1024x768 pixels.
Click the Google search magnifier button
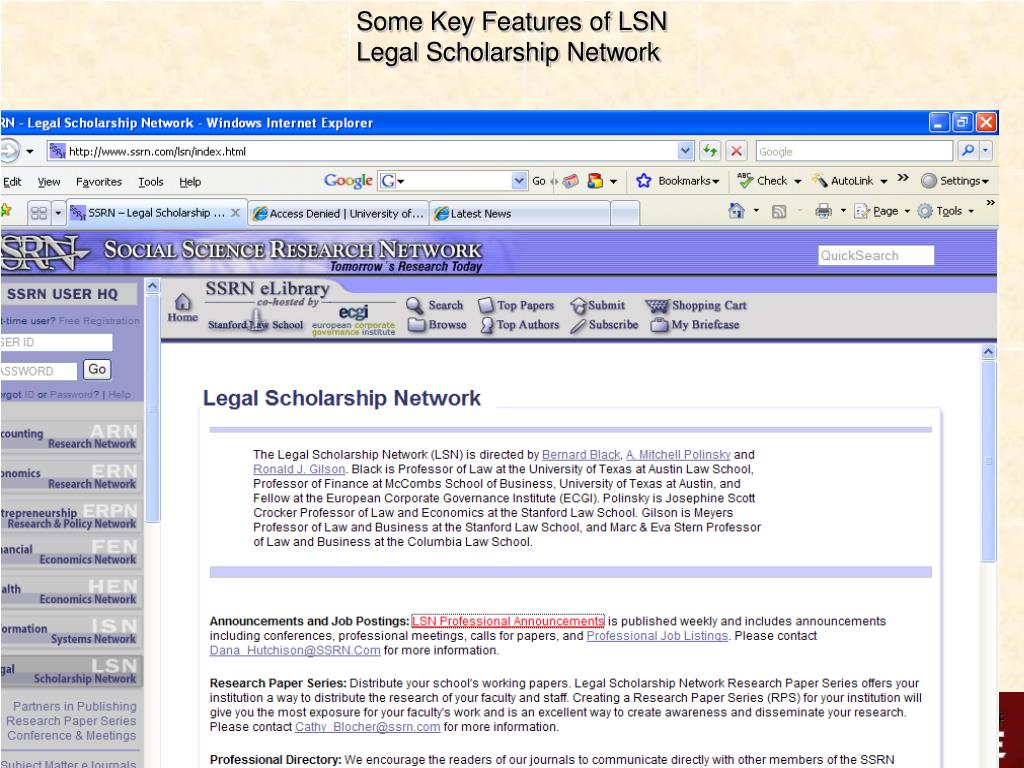[x=968, y=151]
